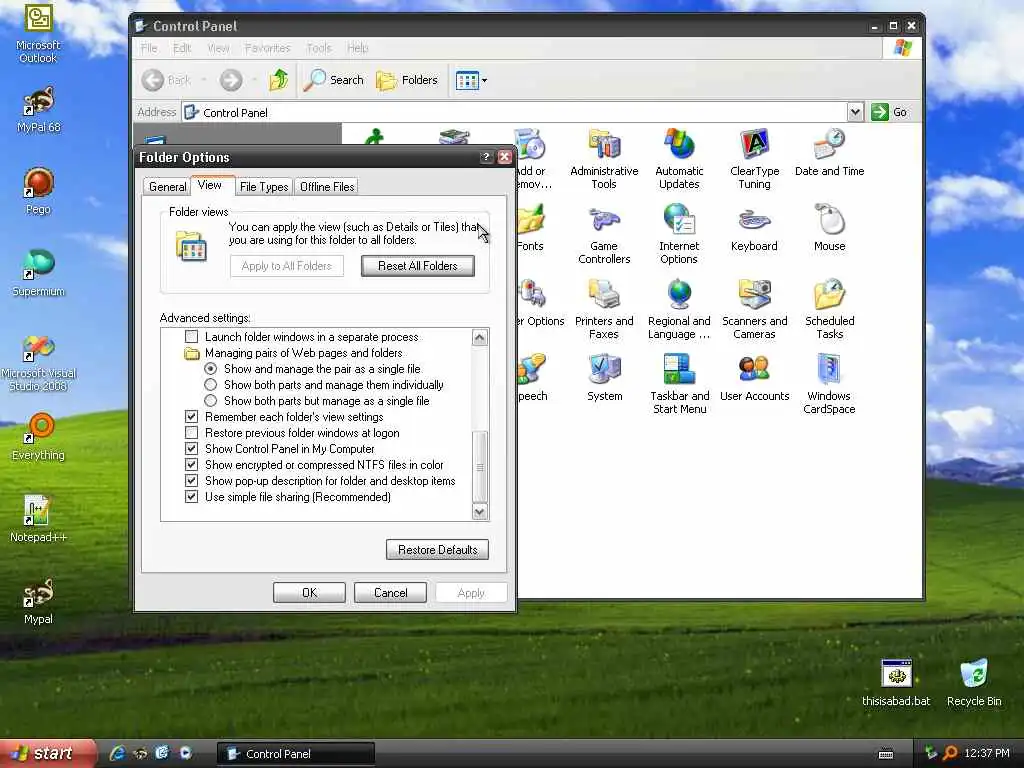Click the orange search tray icon
Viewport: 1024px width, 768px height.
click(x=951, y=753)
